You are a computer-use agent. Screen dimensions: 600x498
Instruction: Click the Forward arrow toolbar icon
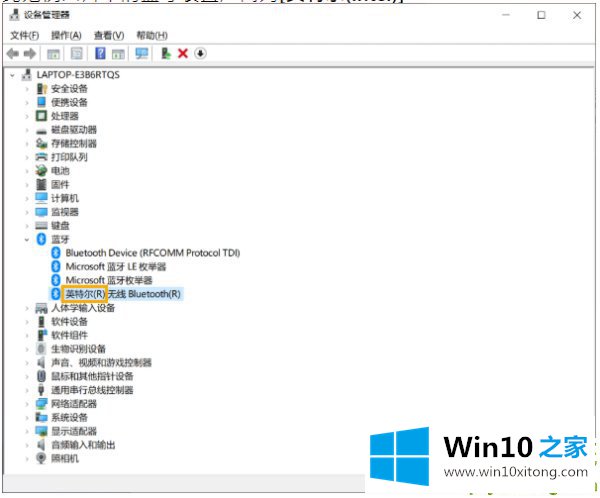[x=29, y=54]
